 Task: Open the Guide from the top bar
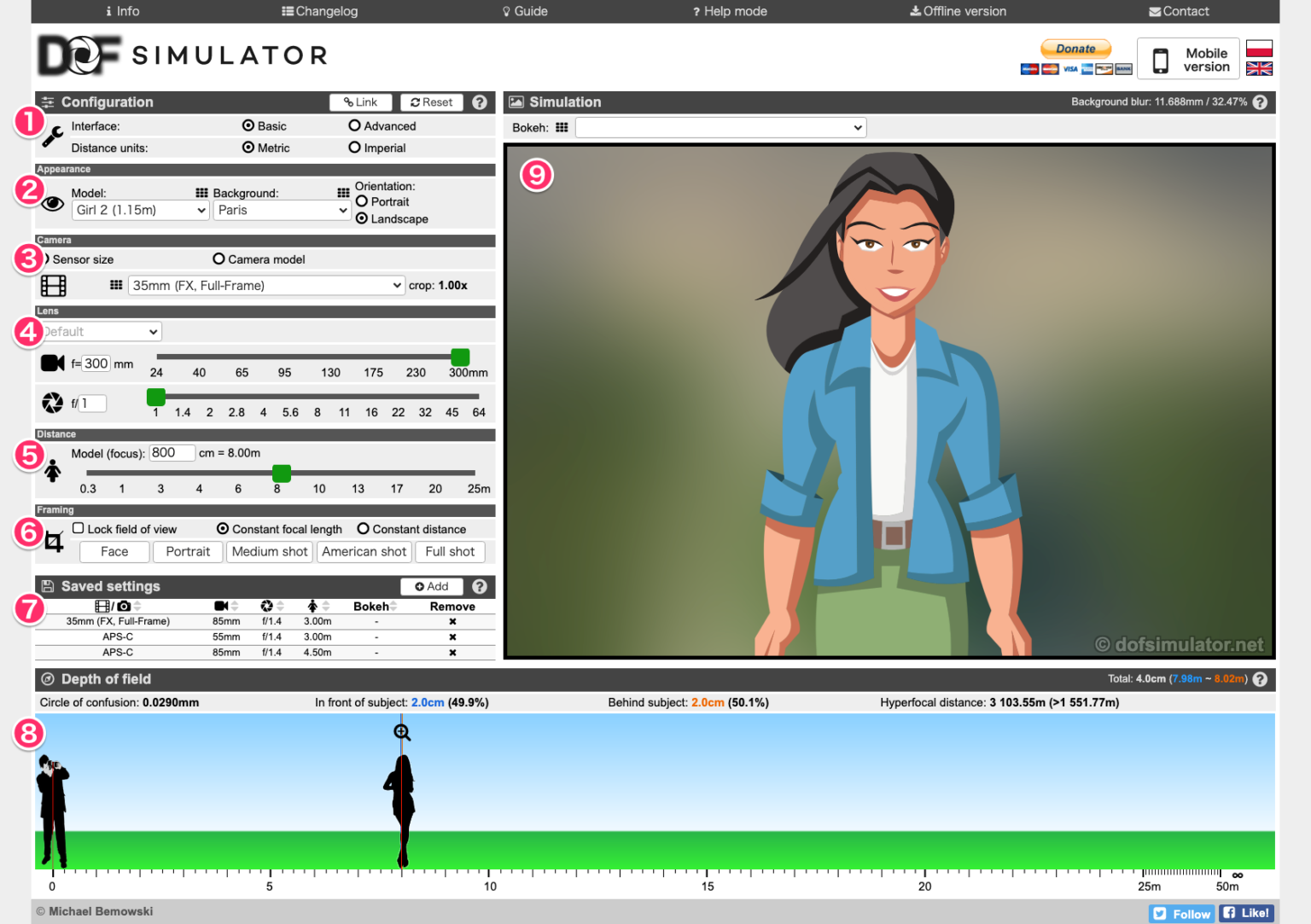click(x=524, y=11)
